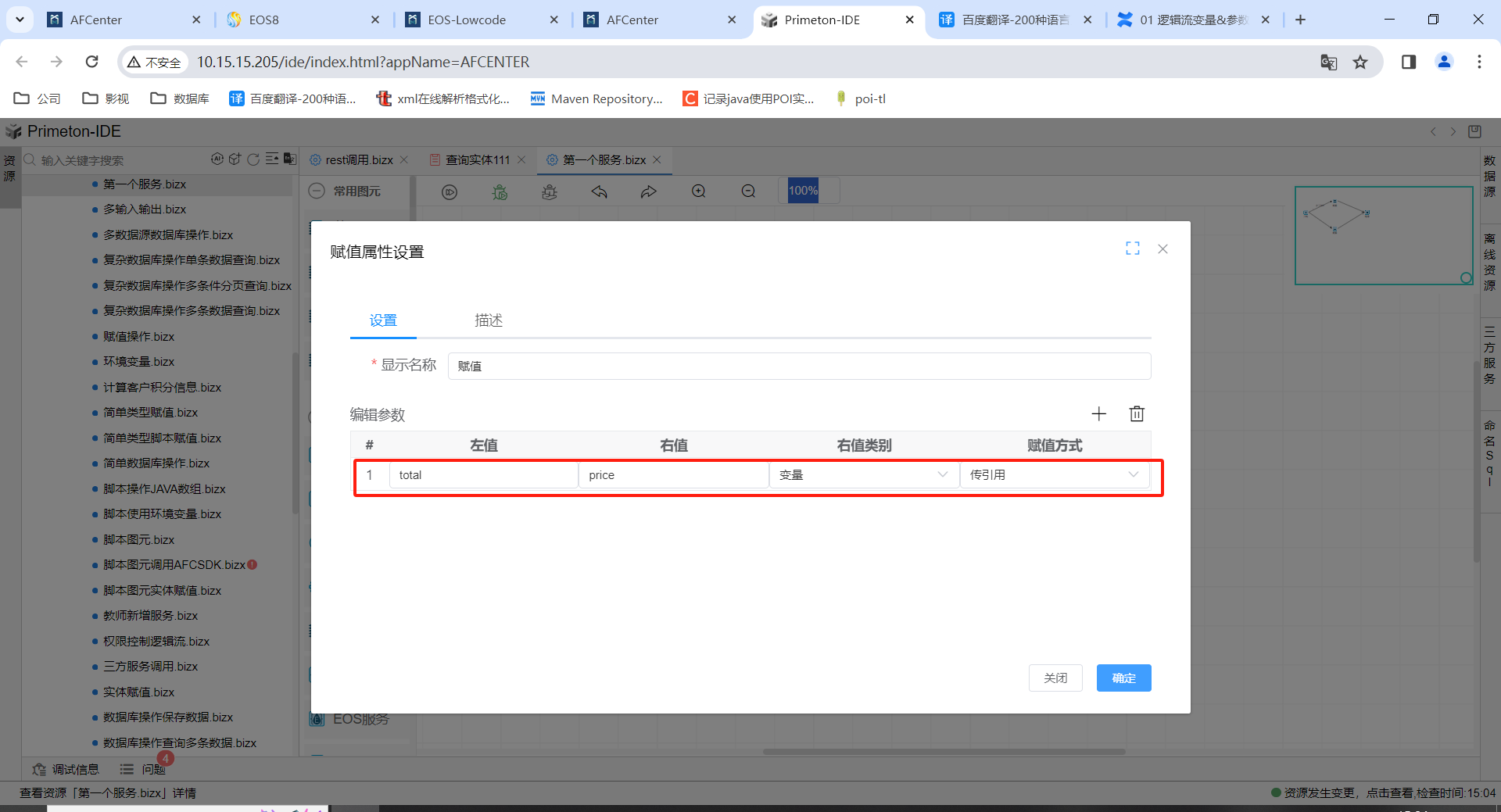Screen dimensions: 1501x812
Task: Add a new parameter row with plus icon
Action: [1099, 413]
